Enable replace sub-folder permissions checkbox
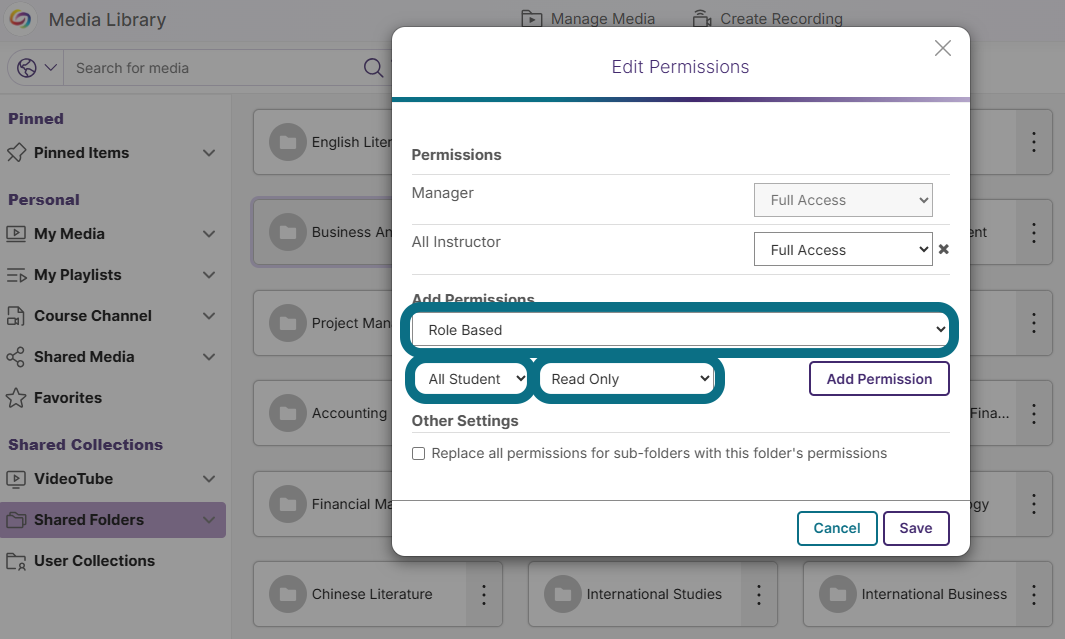The image size is (1065, 639). [419, 454]
